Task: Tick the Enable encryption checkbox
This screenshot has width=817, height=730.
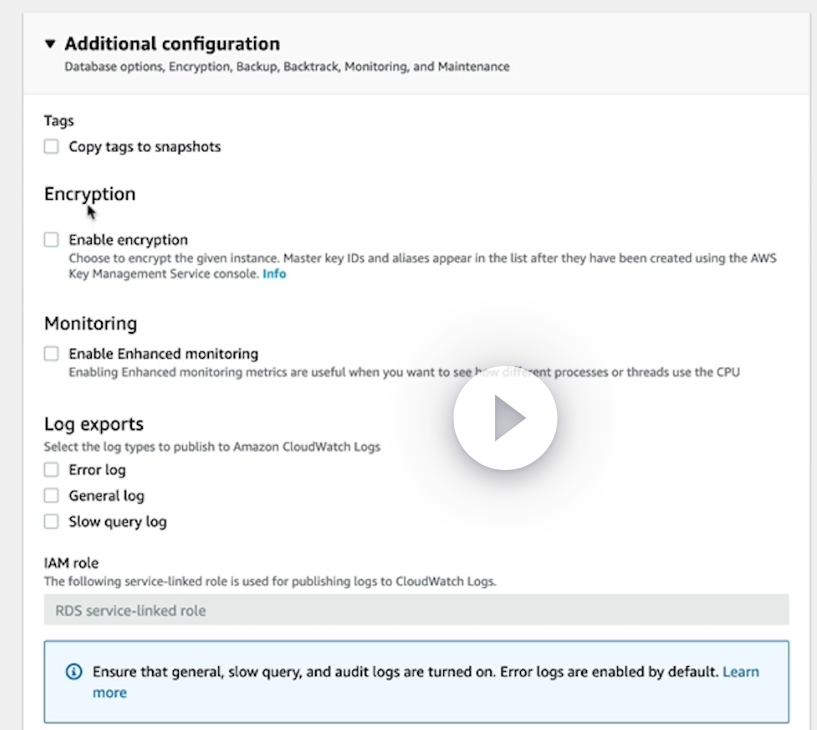Action: tap(52, 240)
